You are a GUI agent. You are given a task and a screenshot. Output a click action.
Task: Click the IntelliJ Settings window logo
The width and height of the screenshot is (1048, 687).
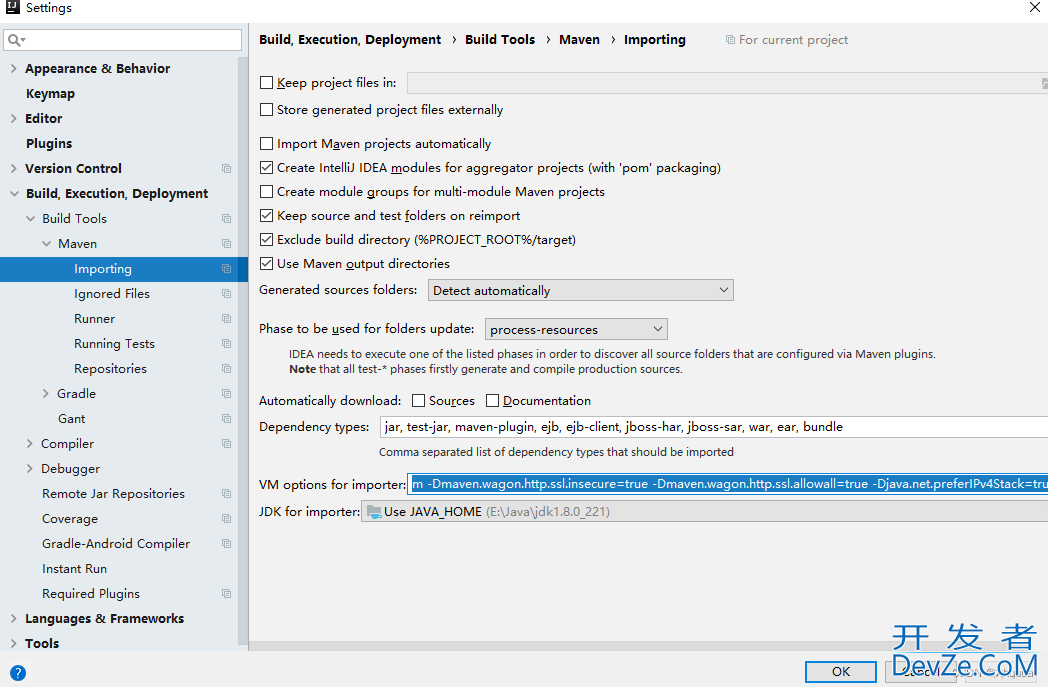click(x=12, y=7)
